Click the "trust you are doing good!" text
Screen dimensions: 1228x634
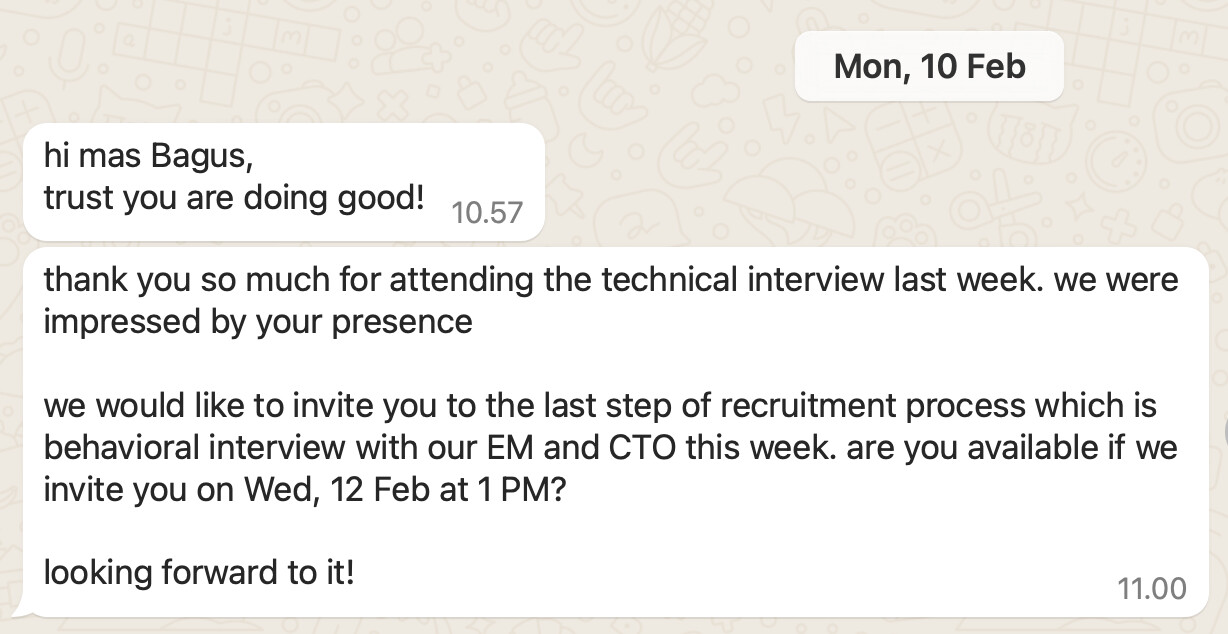pyautogui.click(x=235, y=198)
